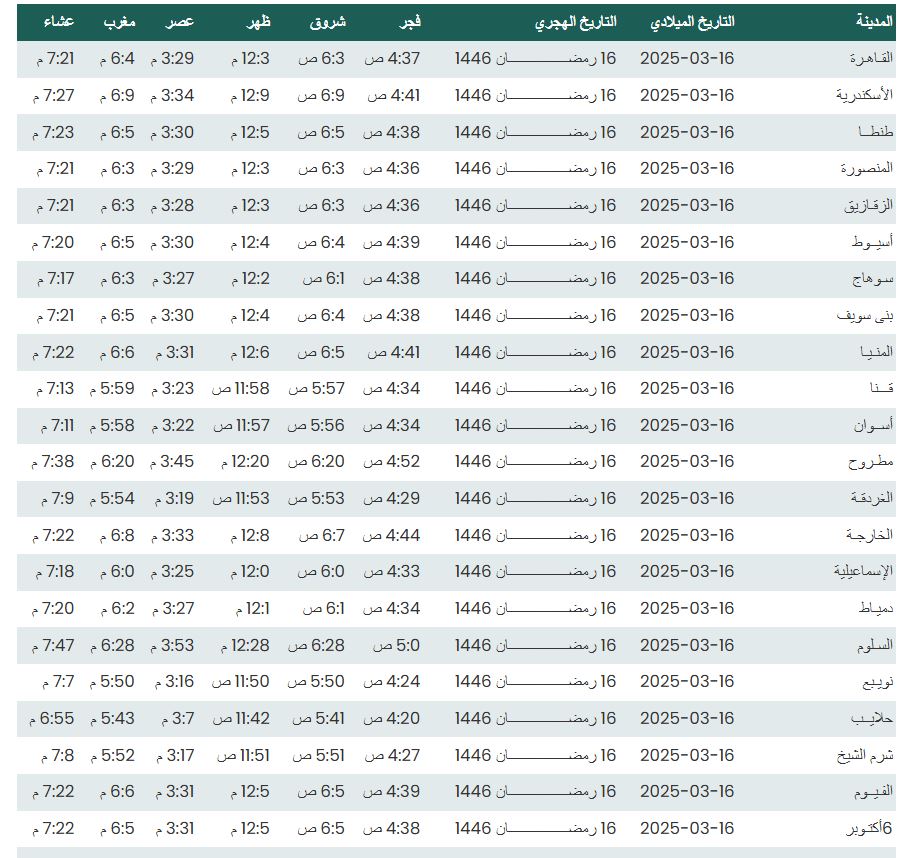This screenshot has height=858, width=906.
Task: Click Gregorian date in أسوان row
Action: coord(687,426)
